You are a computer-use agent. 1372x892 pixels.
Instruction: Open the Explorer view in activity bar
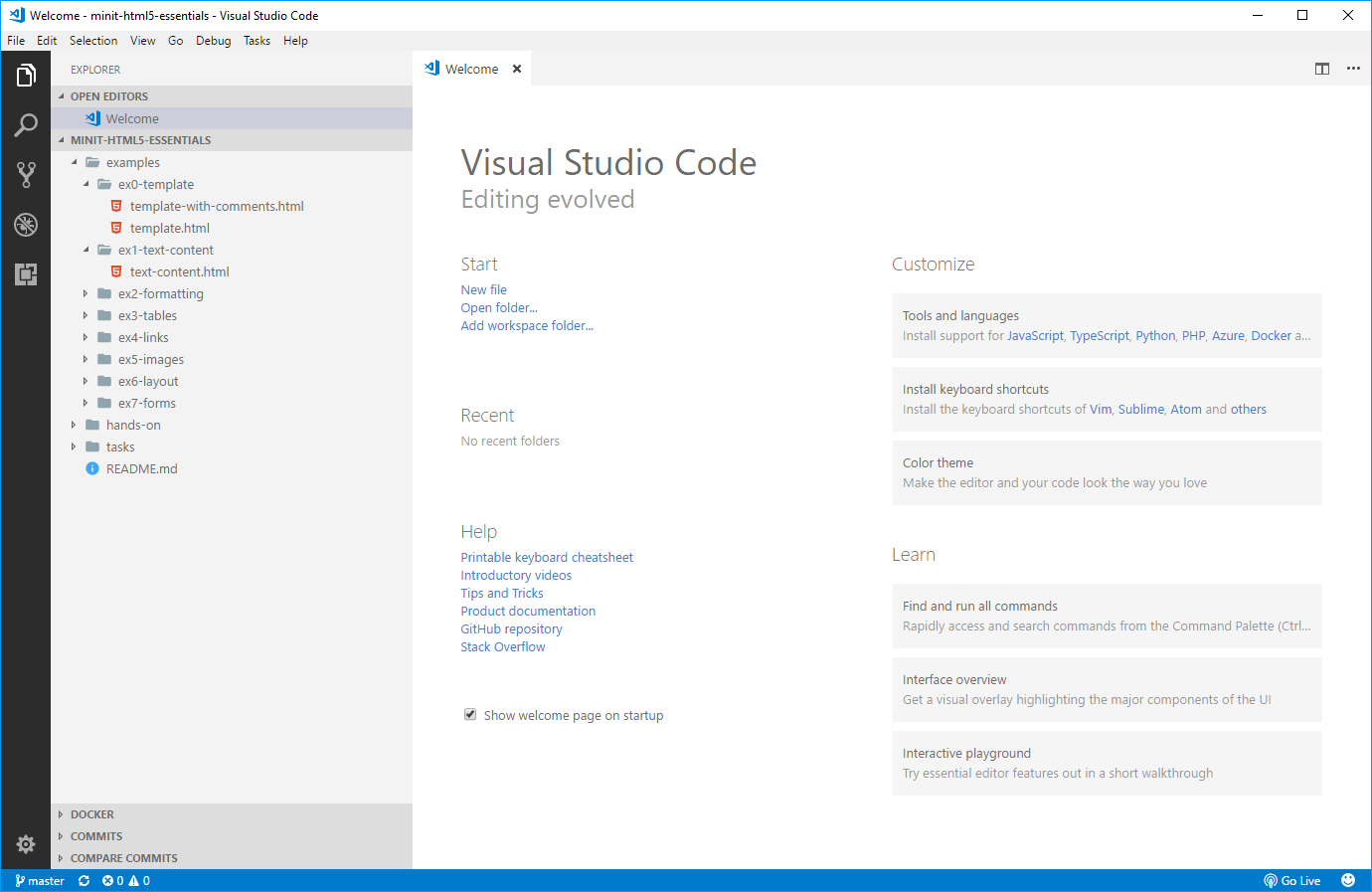click(26, 76)
